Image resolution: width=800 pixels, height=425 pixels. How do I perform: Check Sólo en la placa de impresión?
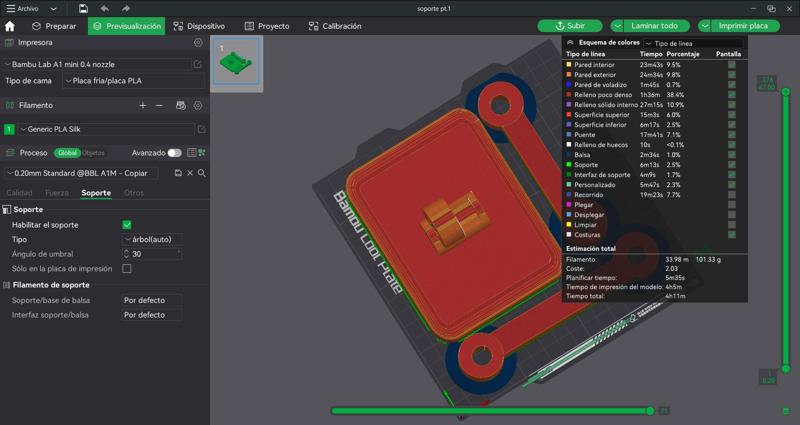(x=127, y=269)
